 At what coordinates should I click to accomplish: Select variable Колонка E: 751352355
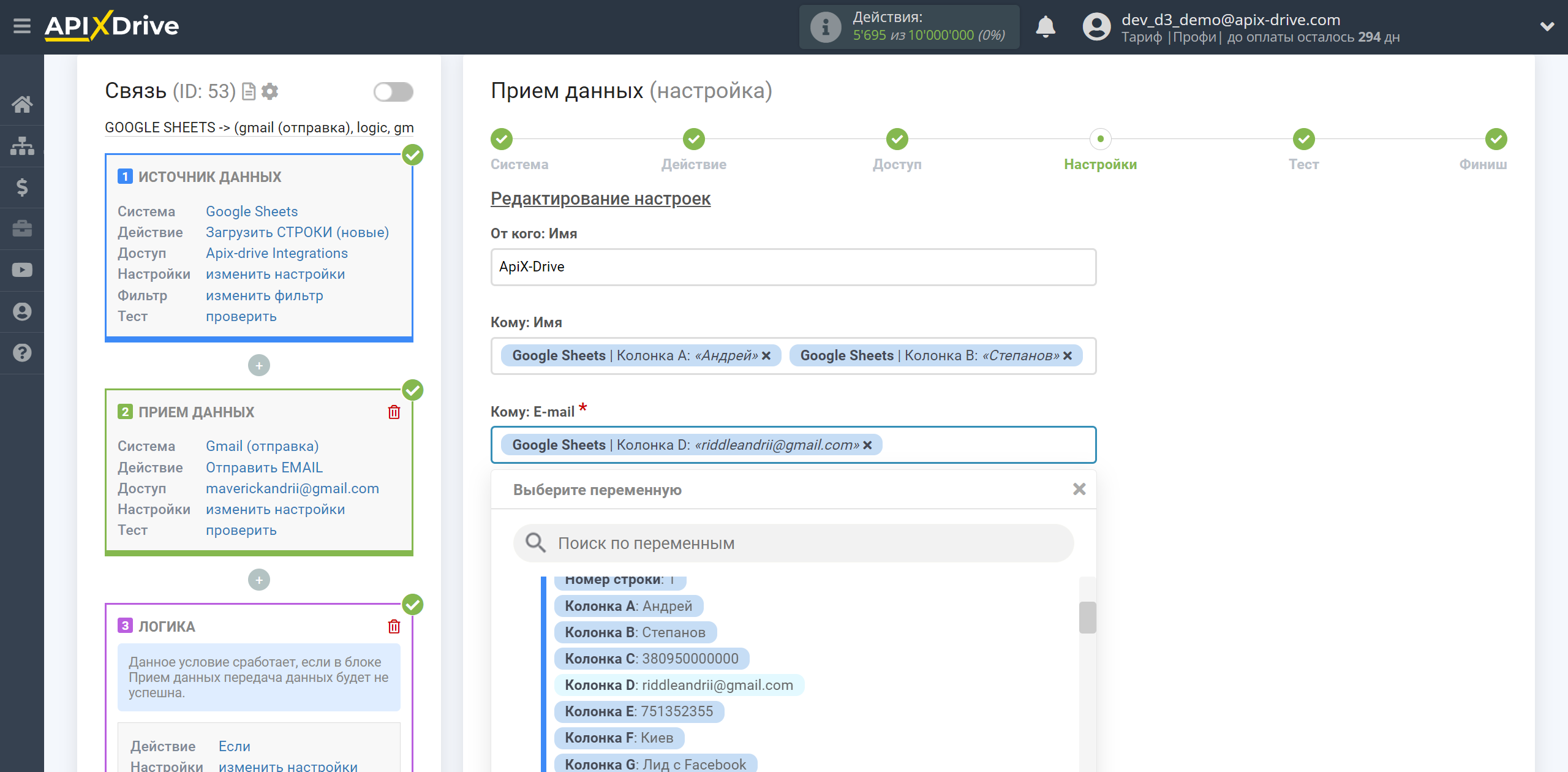[x=639, y=711]
